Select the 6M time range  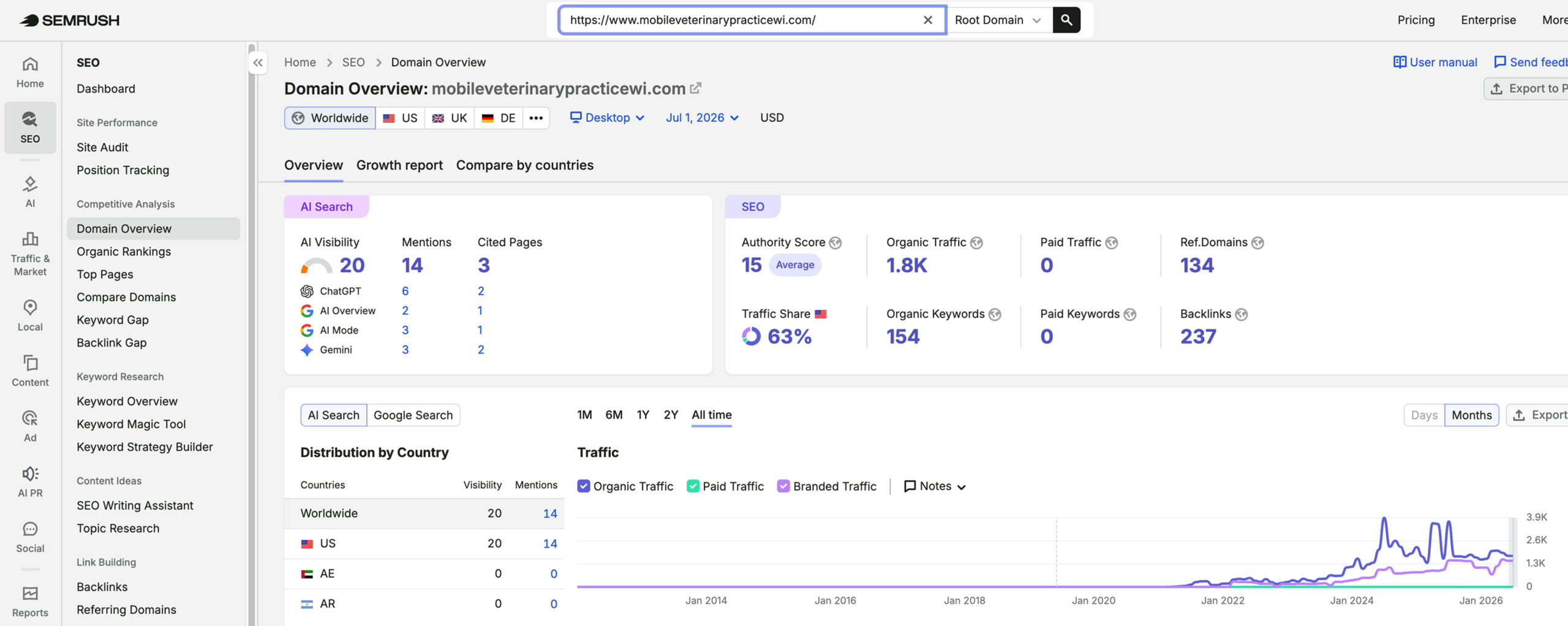[x=614, y=415]
